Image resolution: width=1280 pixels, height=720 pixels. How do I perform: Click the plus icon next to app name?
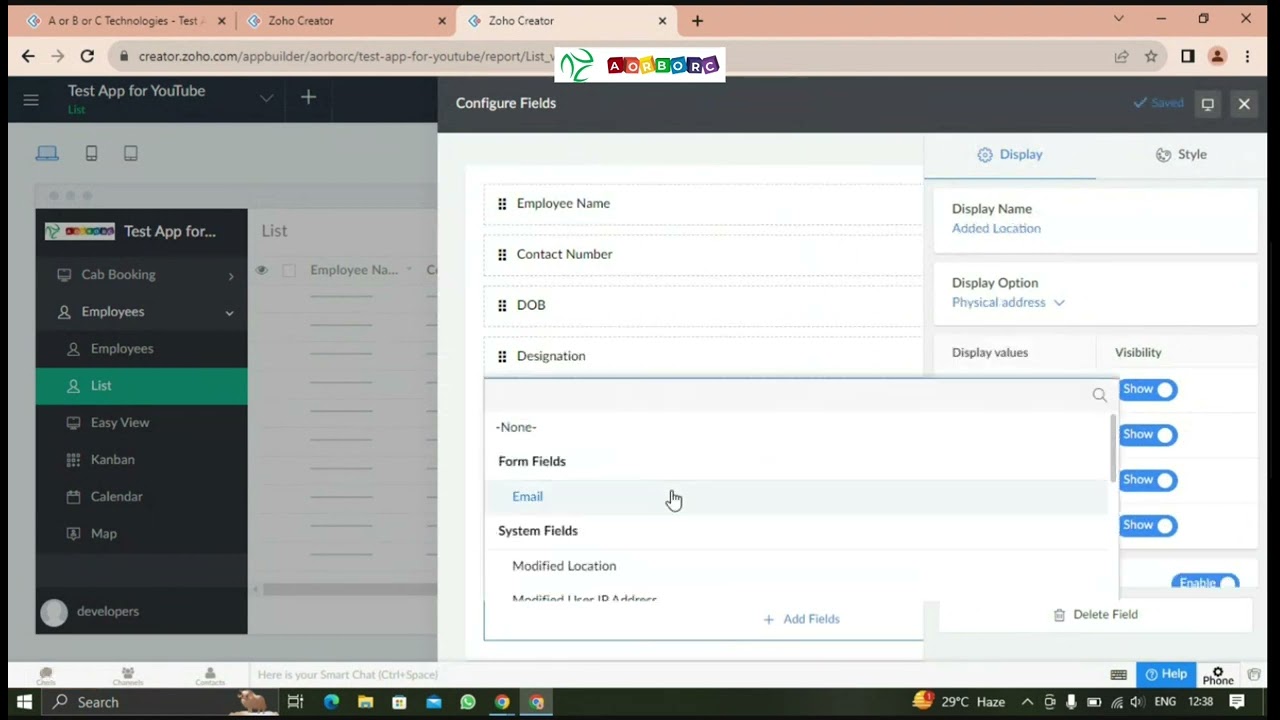[308, 97]
